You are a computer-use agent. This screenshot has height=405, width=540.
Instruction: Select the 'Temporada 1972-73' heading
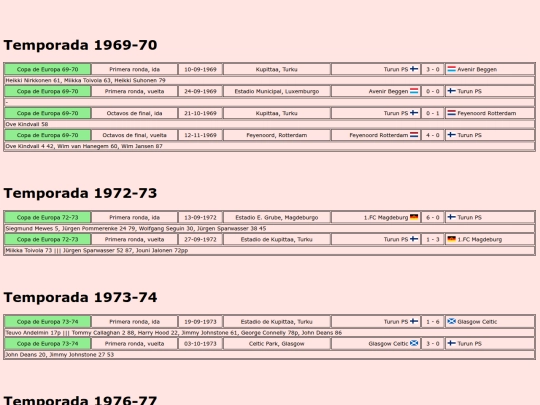click(x=80, y=193)
